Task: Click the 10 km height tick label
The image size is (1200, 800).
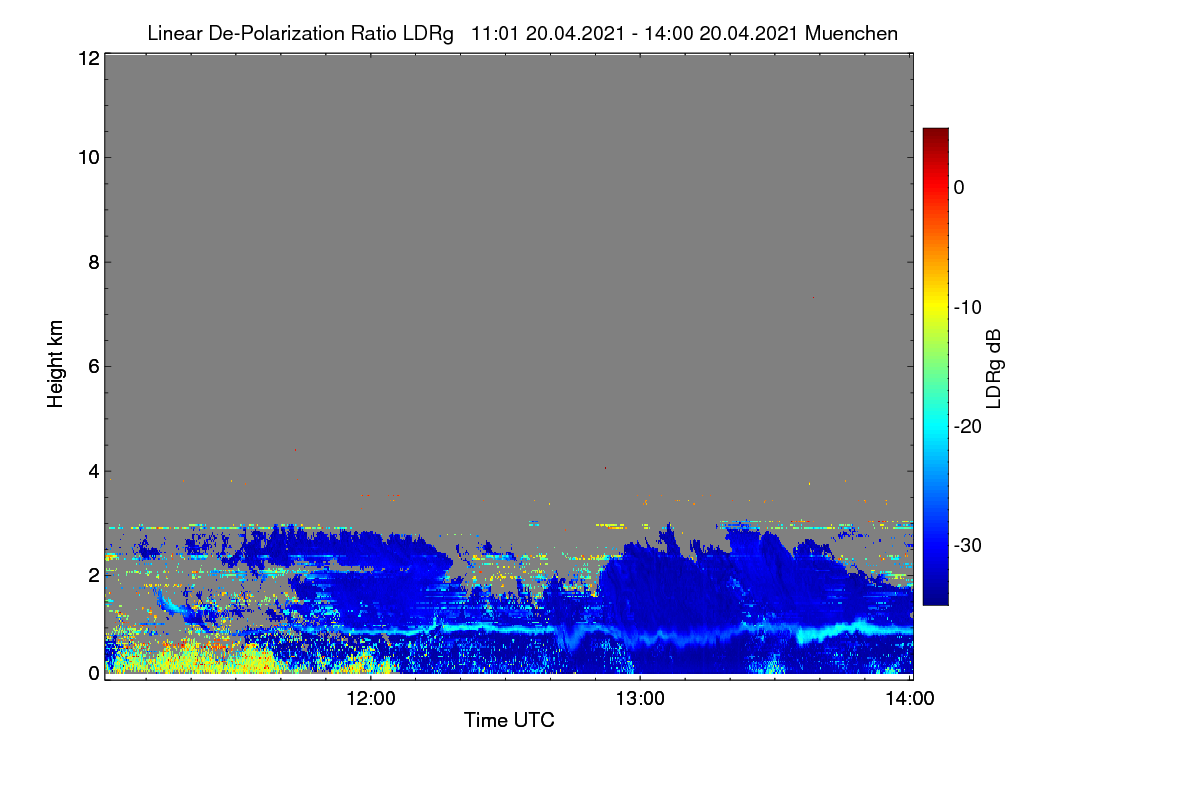Action: tap(87, 157)
